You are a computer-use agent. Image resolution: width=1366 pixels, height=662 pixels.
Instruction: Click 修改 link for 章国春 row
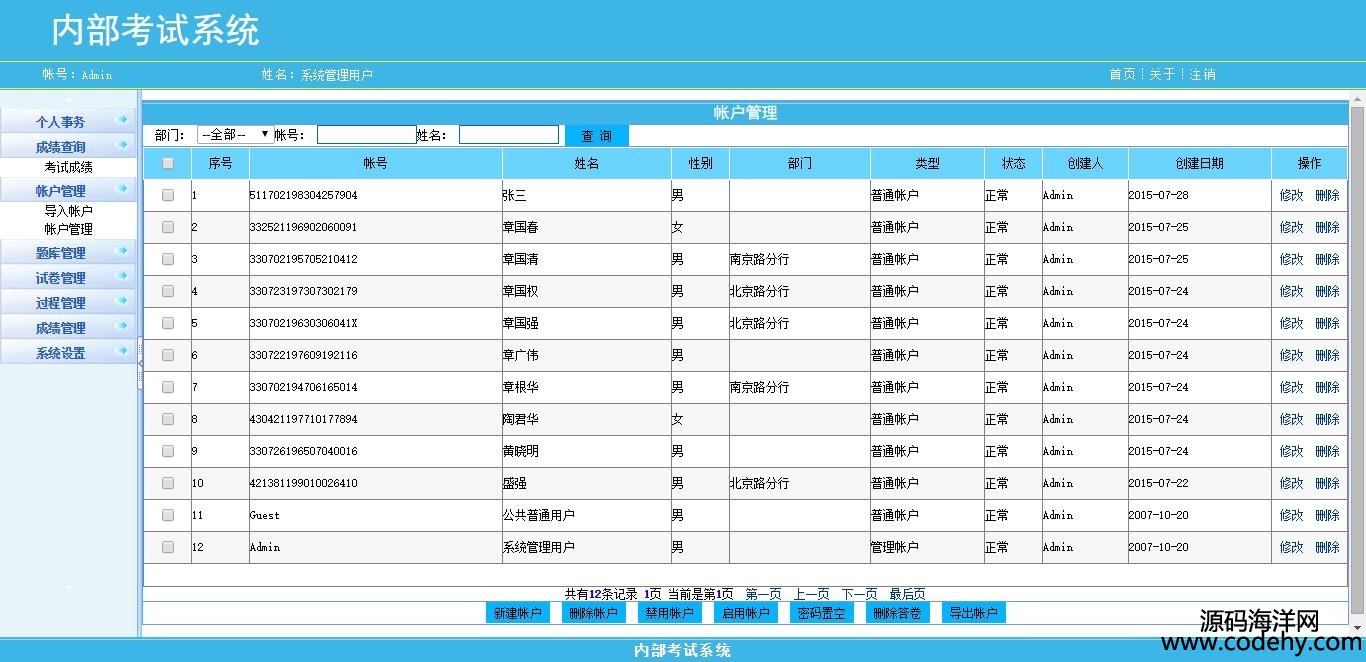click(1291, 227)
